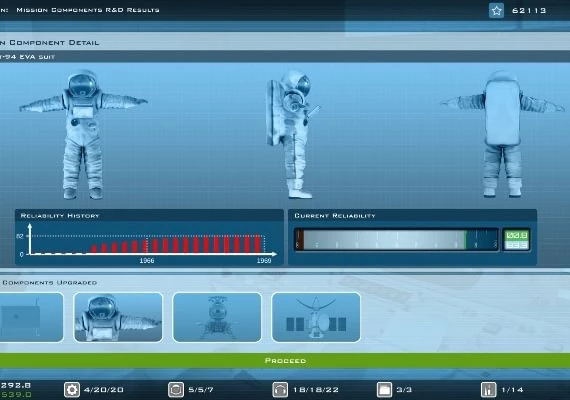The width and height of the screenshot is (570, 400).
Task: Click the tools icon beside 1/14
Action: [x=488, y=389]
